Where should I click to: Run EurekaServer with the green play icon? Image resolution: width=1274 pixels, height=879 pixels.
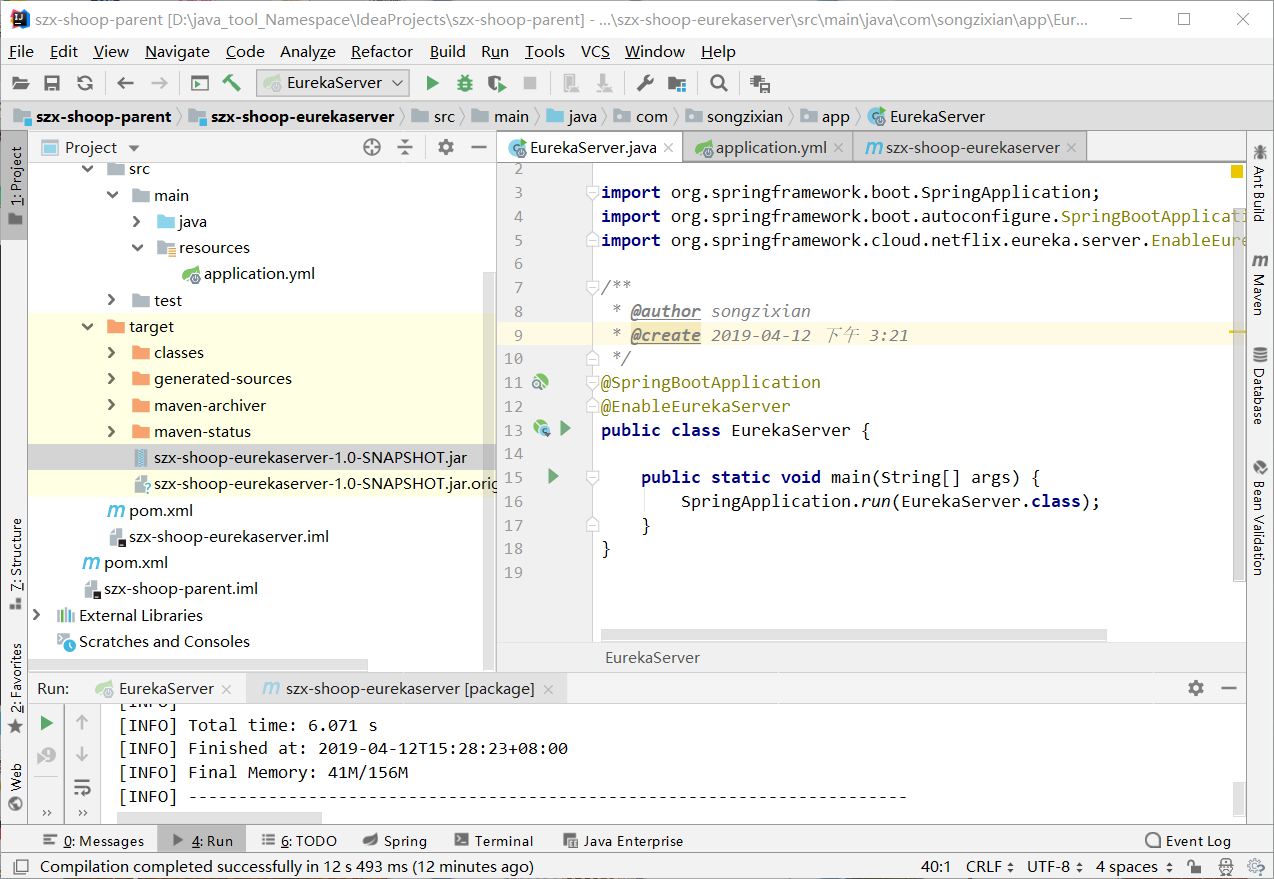(x=432, y=83)
